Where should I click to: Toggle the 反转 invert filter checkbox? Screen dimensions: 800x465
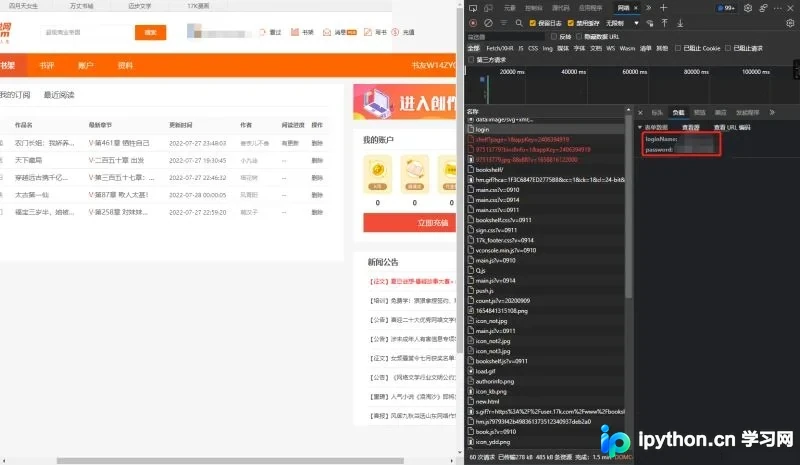[554, 37]
